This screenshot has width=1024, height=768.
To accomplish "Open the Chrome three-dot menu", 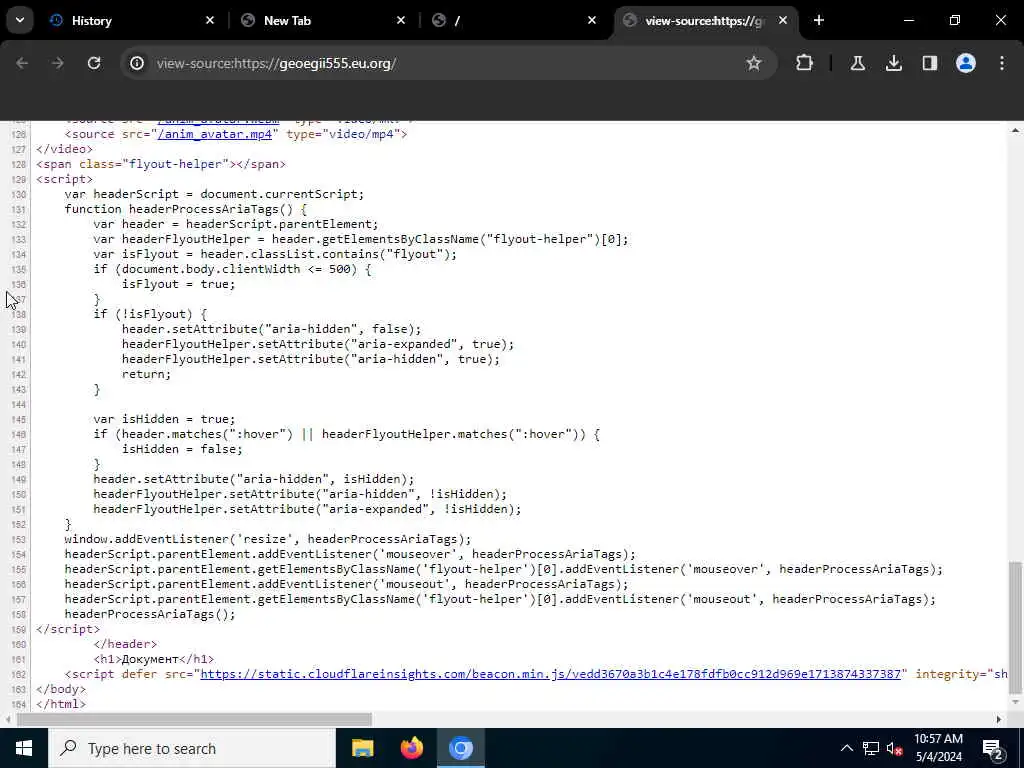I will coord(1002,63).
